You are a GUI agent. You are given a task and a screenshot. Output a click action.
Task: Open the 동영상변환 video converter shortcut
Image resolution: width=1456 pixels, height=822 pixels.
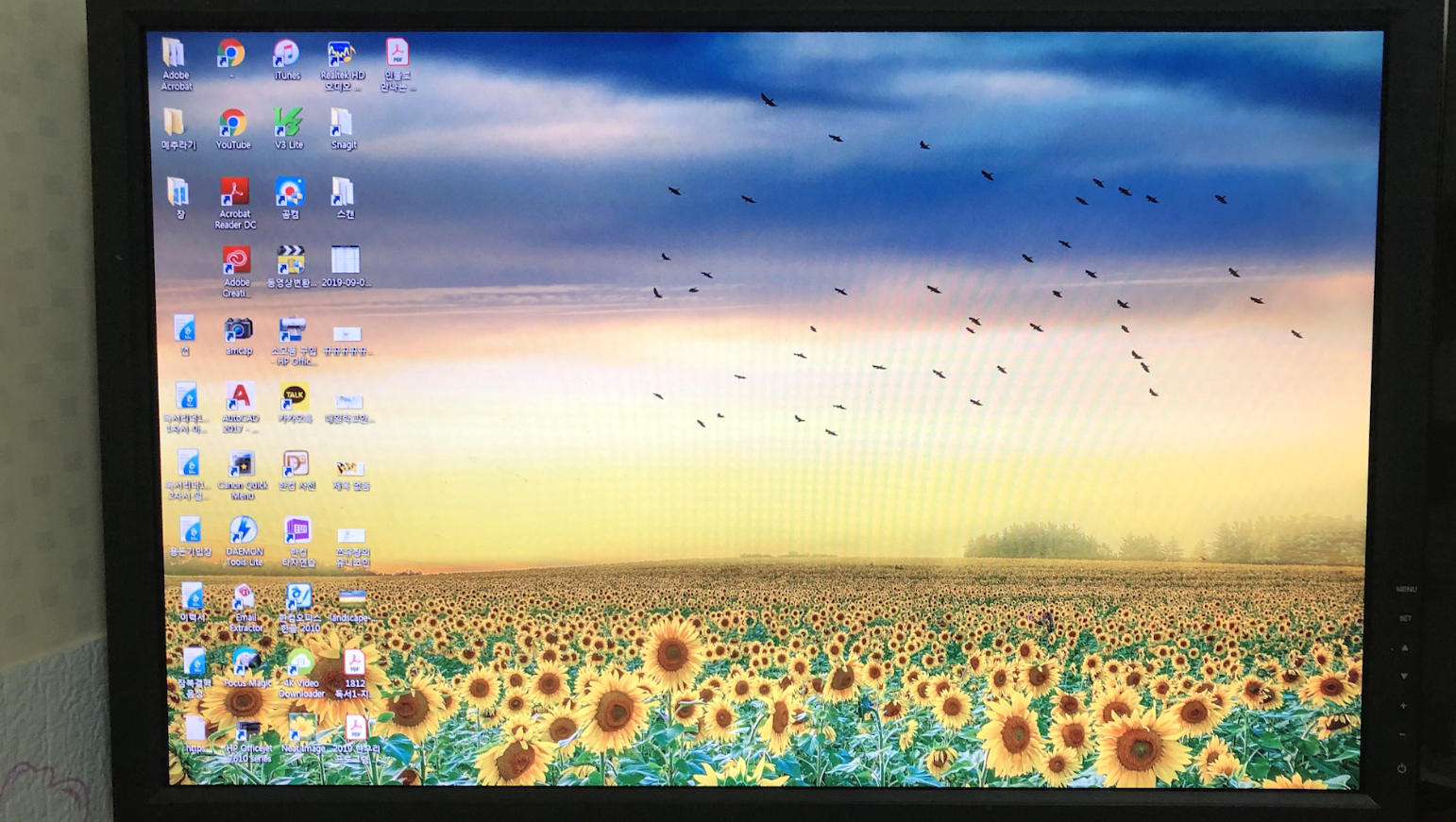pyautogui.click(x=291, y=267)
